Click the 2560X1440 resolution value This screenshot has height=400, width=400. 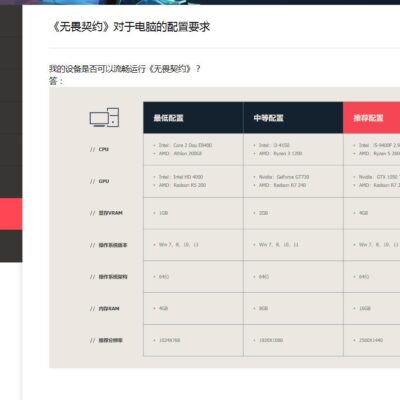371,340
